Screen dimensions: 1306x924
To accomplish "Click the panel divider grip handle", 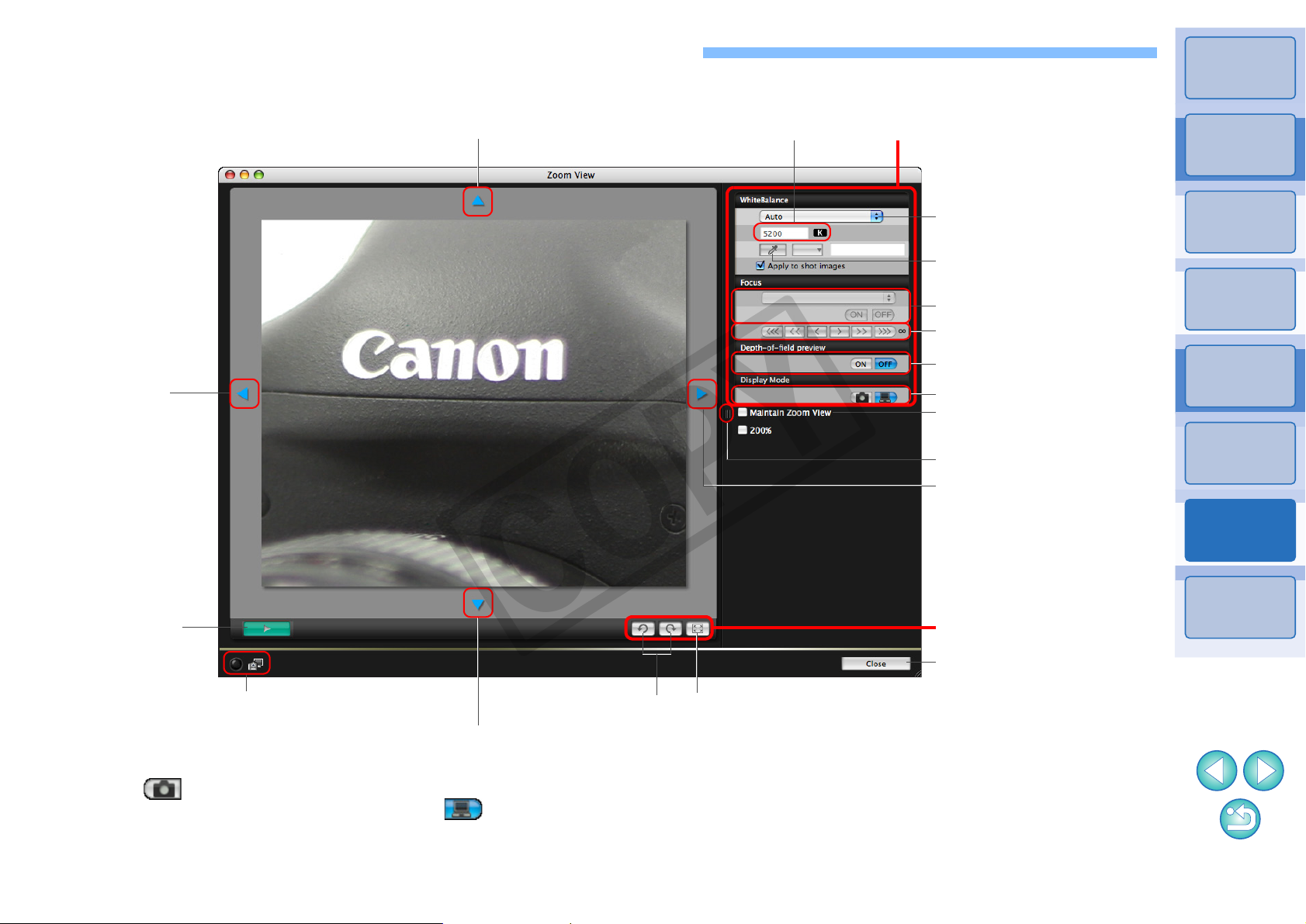I will 727,414.
